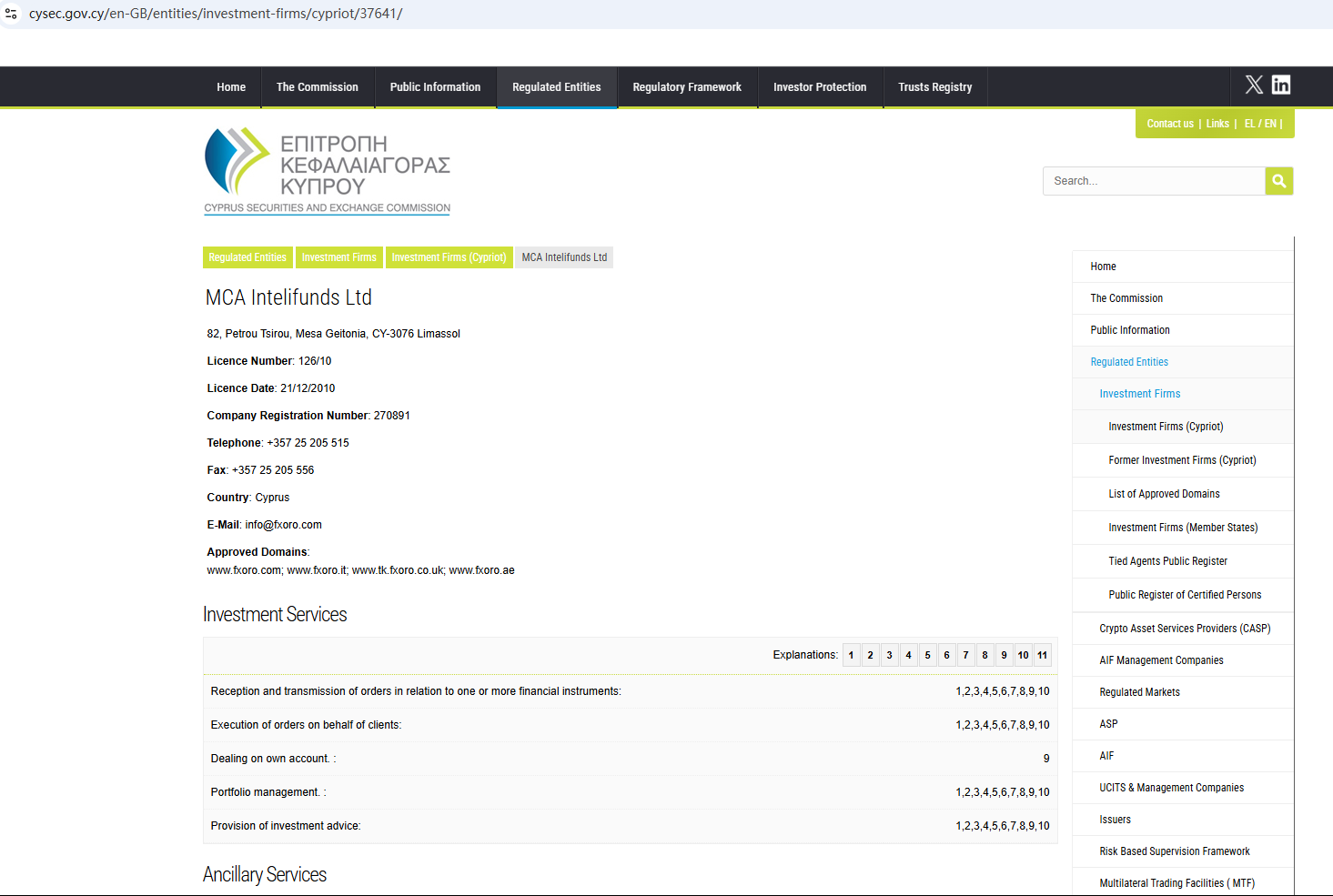
Task: Open Regulatory Framework top menu
Action: 687,87
